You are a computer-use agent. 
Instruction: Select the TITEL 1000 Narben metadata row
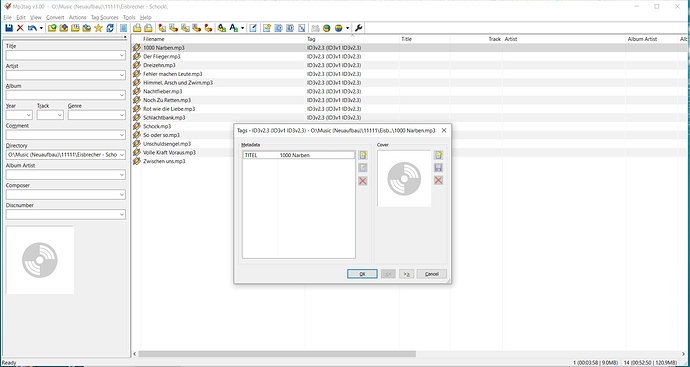298,155
